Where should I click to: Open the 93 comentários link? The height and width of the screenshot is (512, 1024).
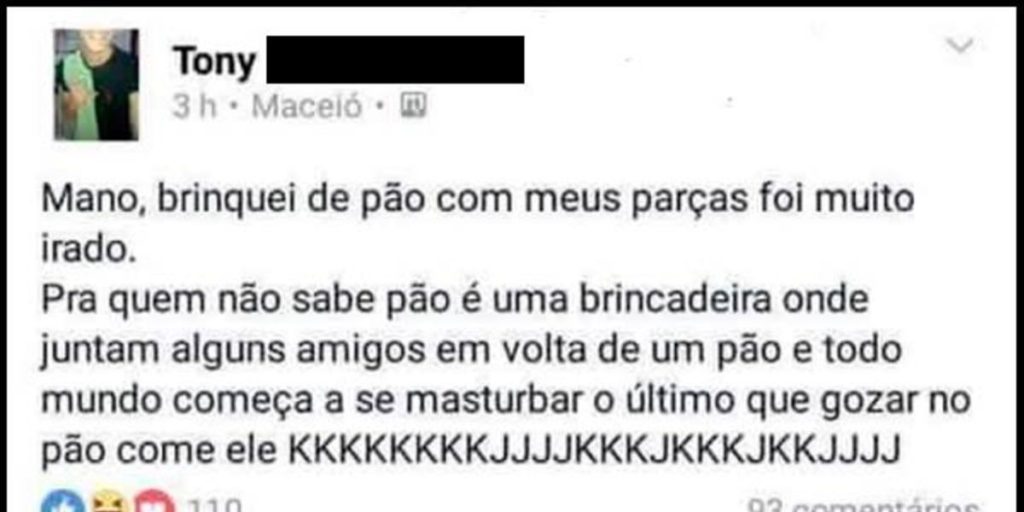(x=863, y=505)
